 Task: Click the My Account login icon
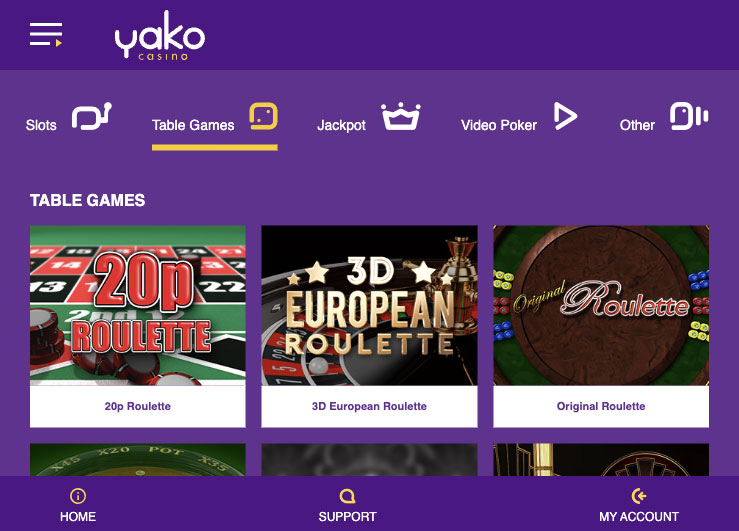(639, 496)
